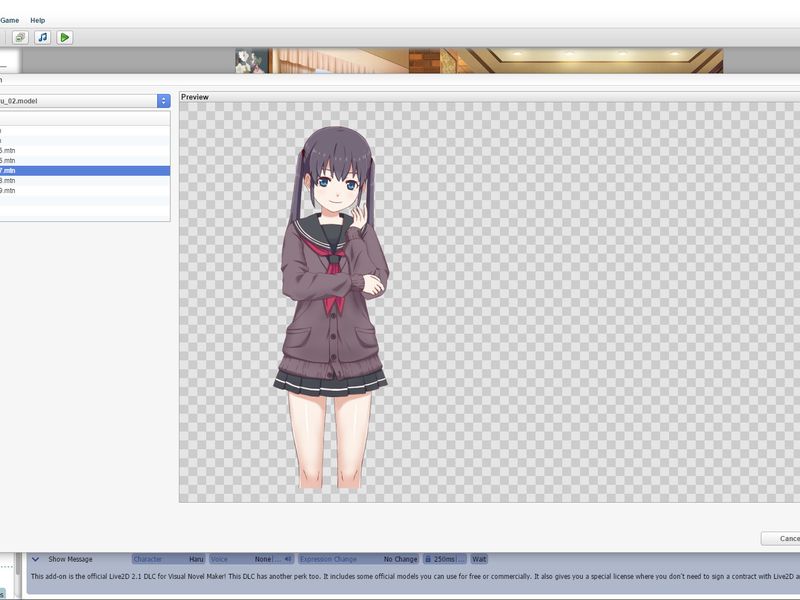Click the music note toolbar icon
Viewport: 800px width, 600px height.
[x=42, y=37]
